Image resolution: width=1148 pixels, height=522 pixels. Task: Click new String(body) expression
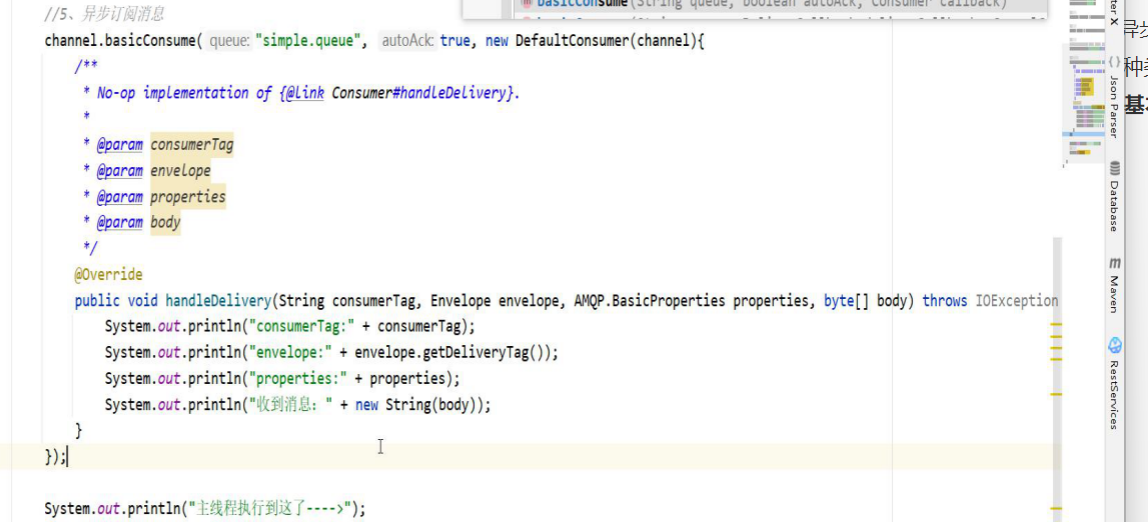point(418,404)
